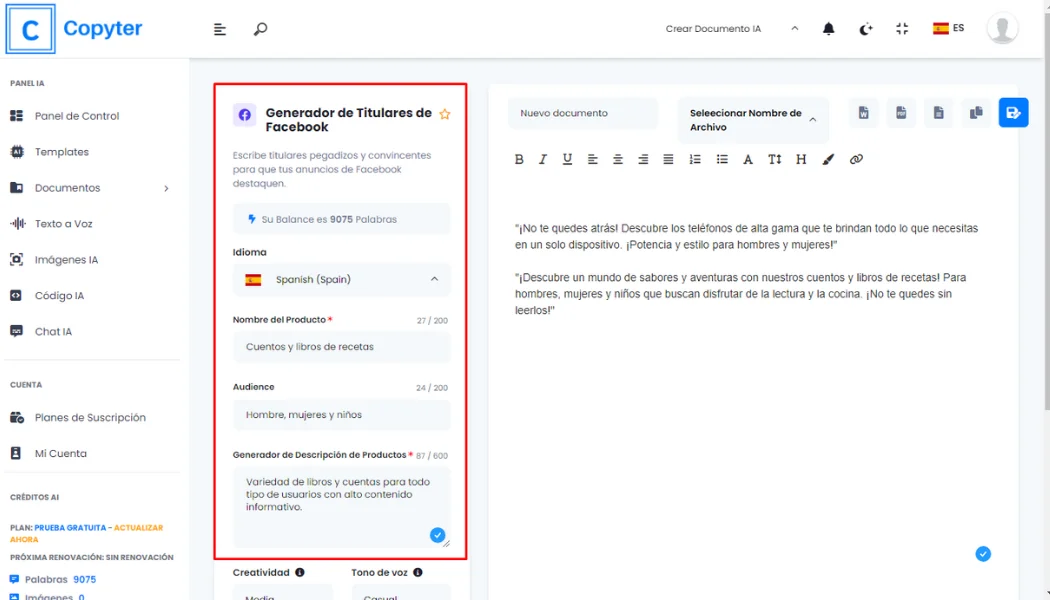Screen dimensions: 1050x600
Task: Mark template as favorite with star
Action: (445, 114)
